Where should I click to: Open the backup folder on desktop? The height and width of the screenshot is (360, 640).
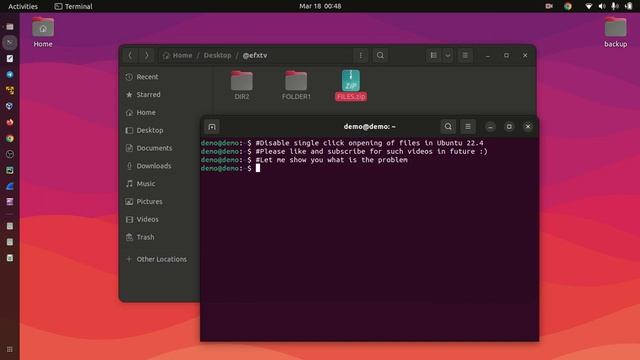(x=616, y=32)
